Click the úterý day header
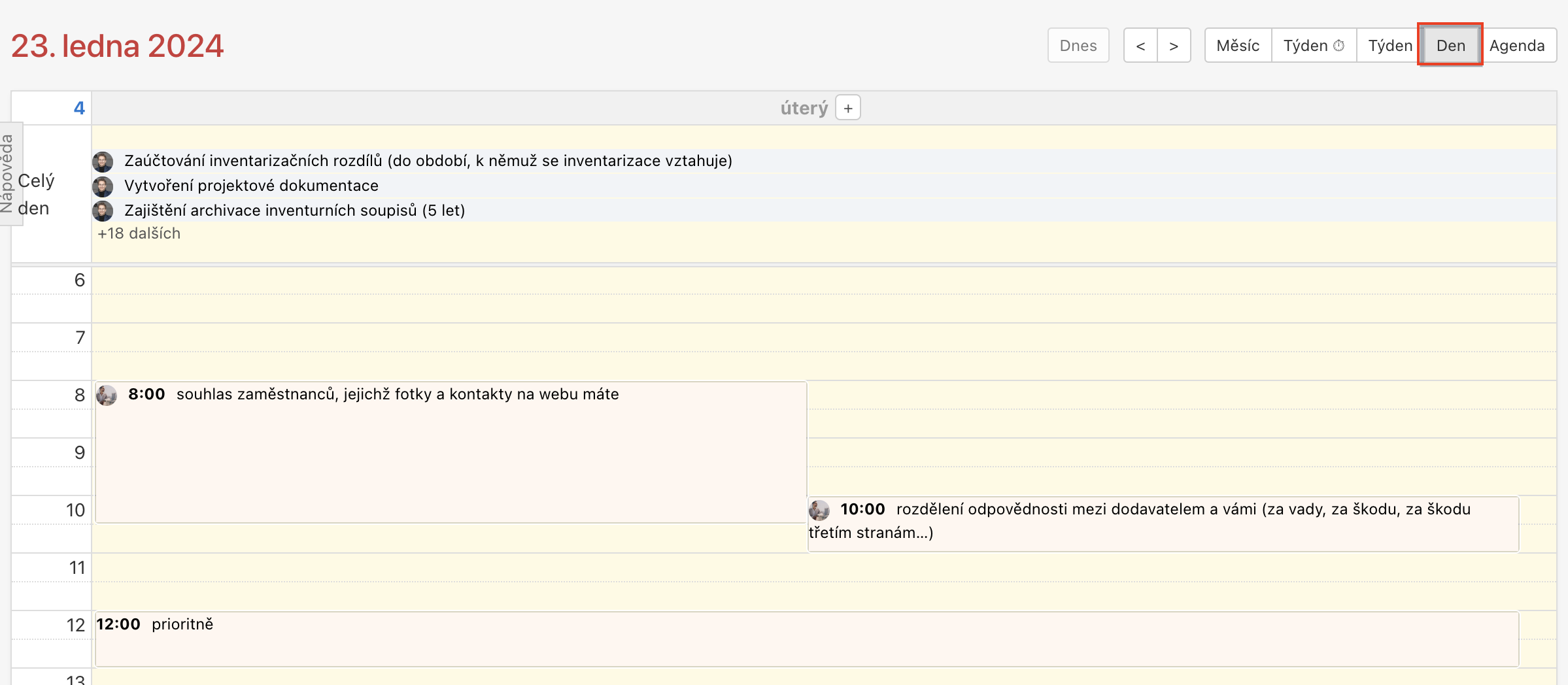Viewport: 1568px width, 685px height. tap(804, 109)
